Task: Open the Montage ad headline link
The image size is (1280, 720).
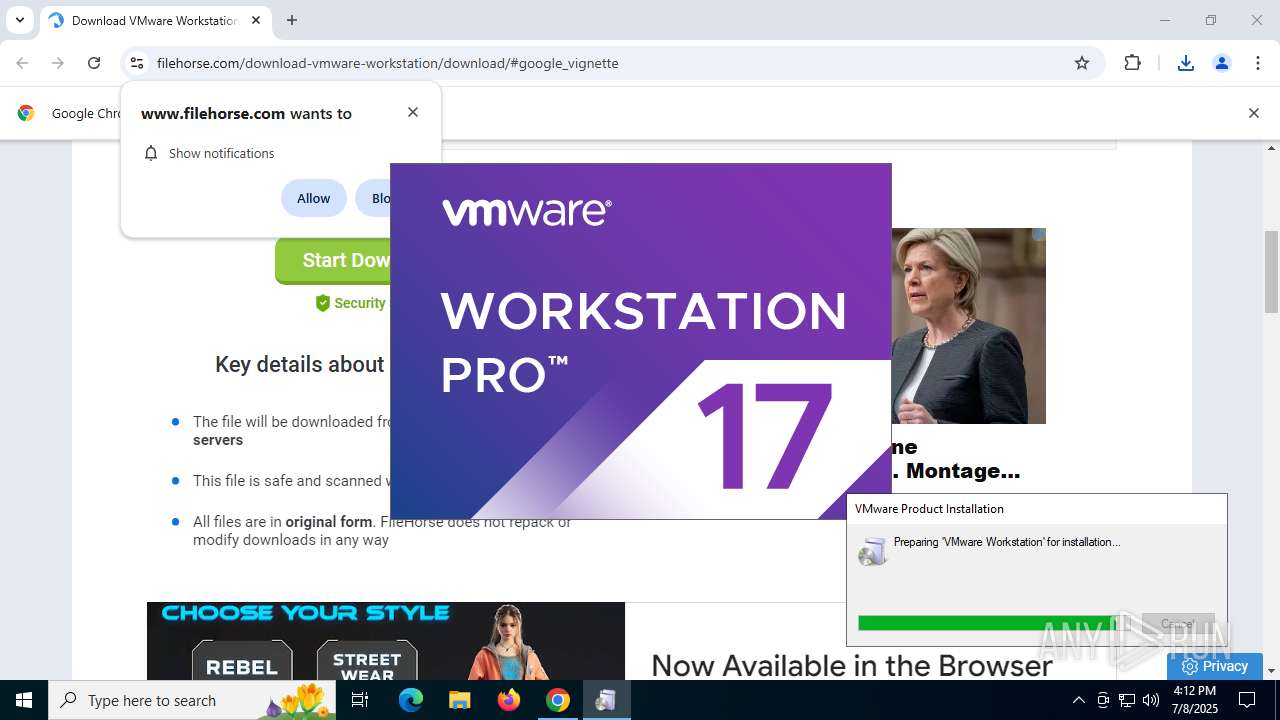Action: pos(955,458)
